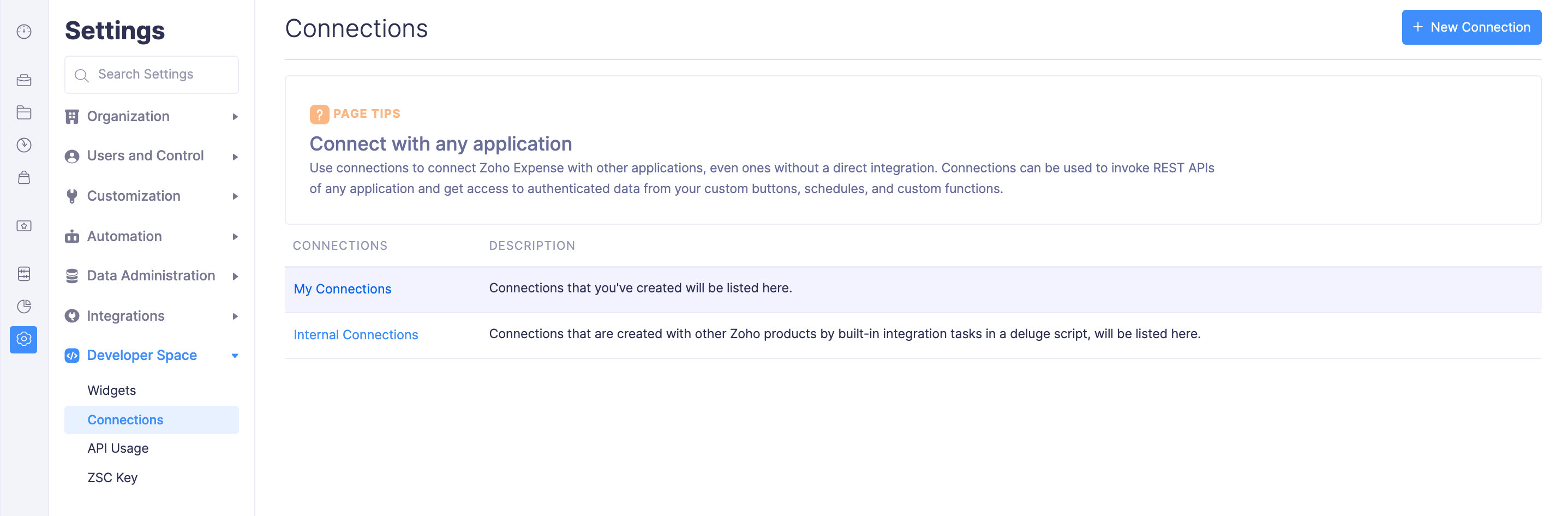Screen dimensions: 1568x516
Task: Focus the Search Settings input field
Action: [x=158, y=74]
